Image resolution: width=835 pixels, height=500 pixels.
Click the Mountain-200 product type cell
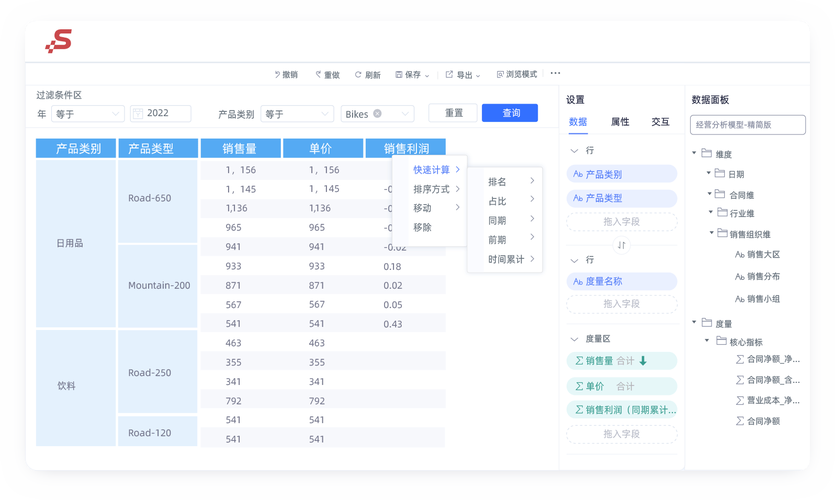(158, 286)
